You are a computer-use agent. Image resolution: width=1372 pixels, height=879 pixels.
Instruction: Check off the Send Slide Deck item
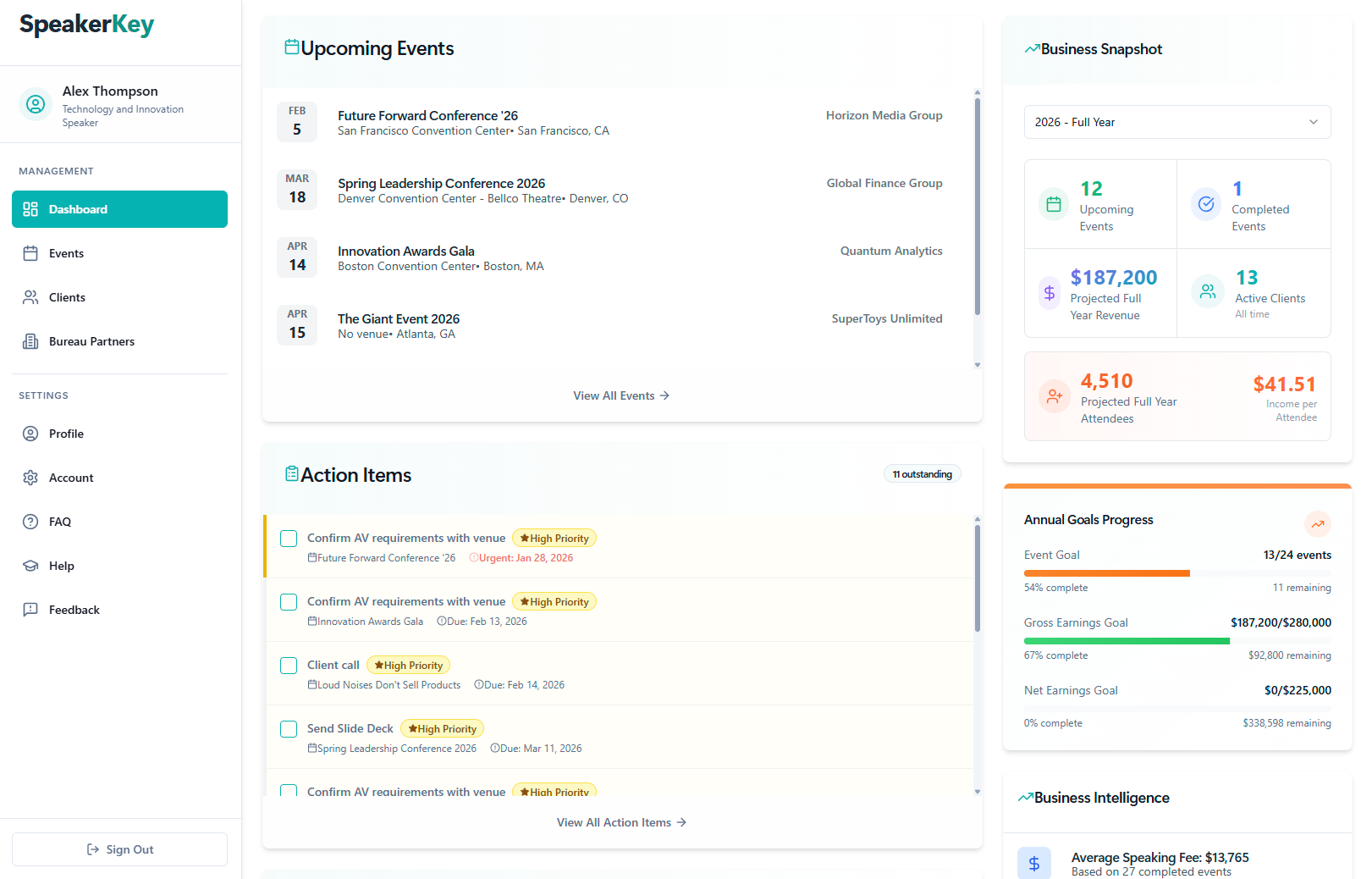pos(289,729)
